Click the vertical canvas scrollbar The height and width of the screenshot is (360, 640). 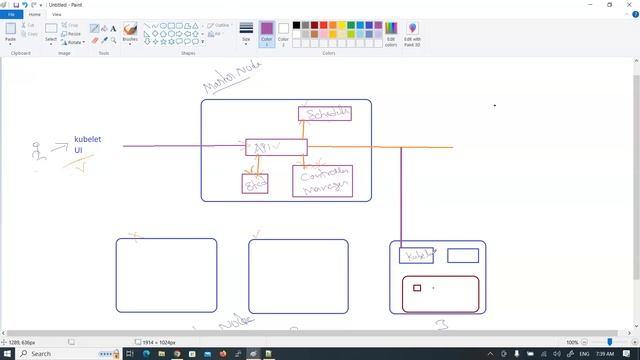click(x=636, y=177)
